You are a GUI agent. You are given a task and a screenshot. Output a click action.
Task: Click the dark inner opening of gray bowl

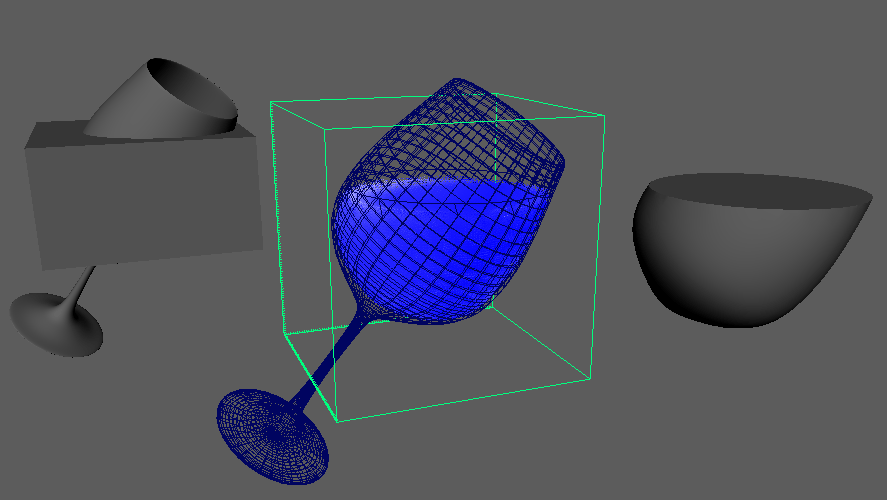[758, 191]
